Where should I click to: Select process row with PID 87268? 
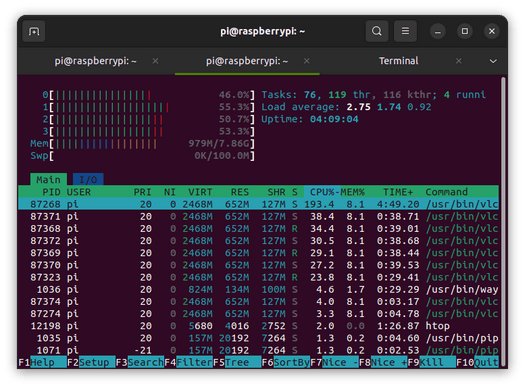258,204
